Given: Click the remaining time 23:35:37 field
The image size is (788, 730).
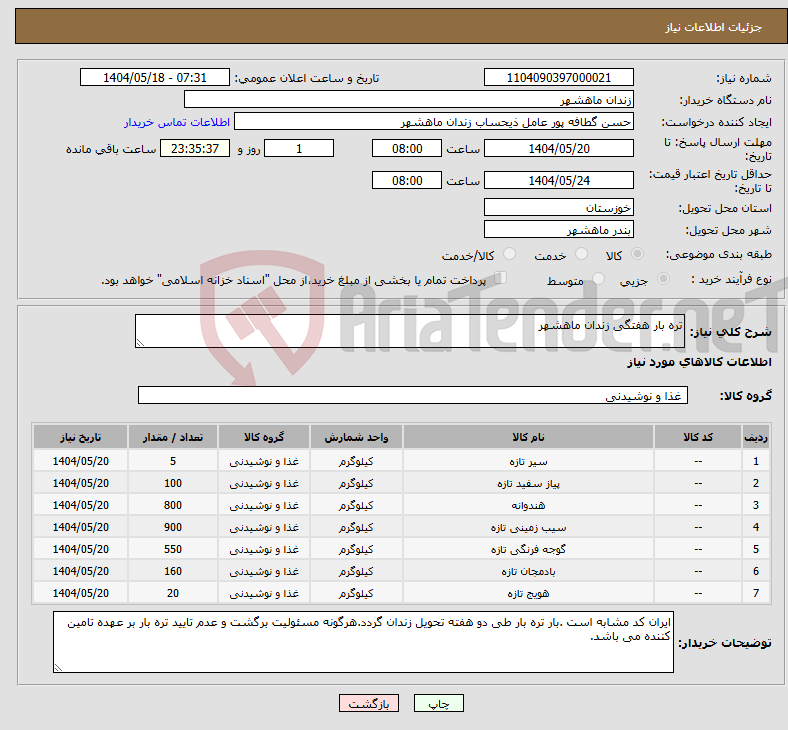Looking at the screenshot, I should [195, 148].
